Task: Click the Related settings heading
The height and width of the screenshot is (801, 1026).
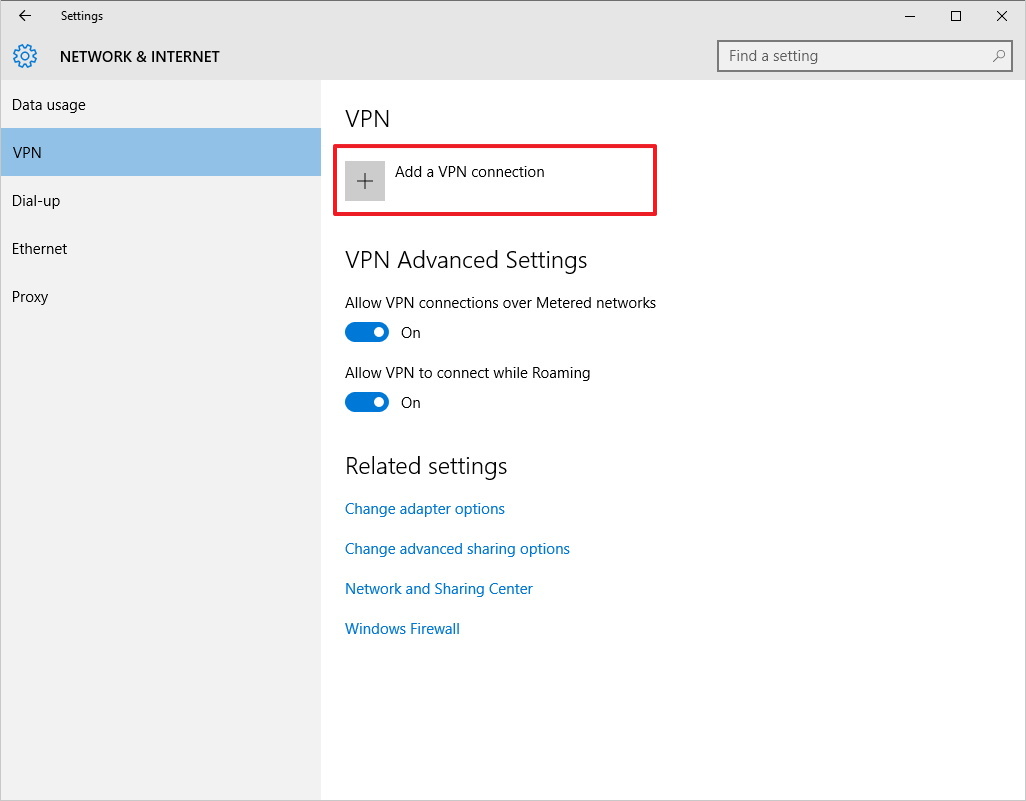Action: [x=426, y=467]
